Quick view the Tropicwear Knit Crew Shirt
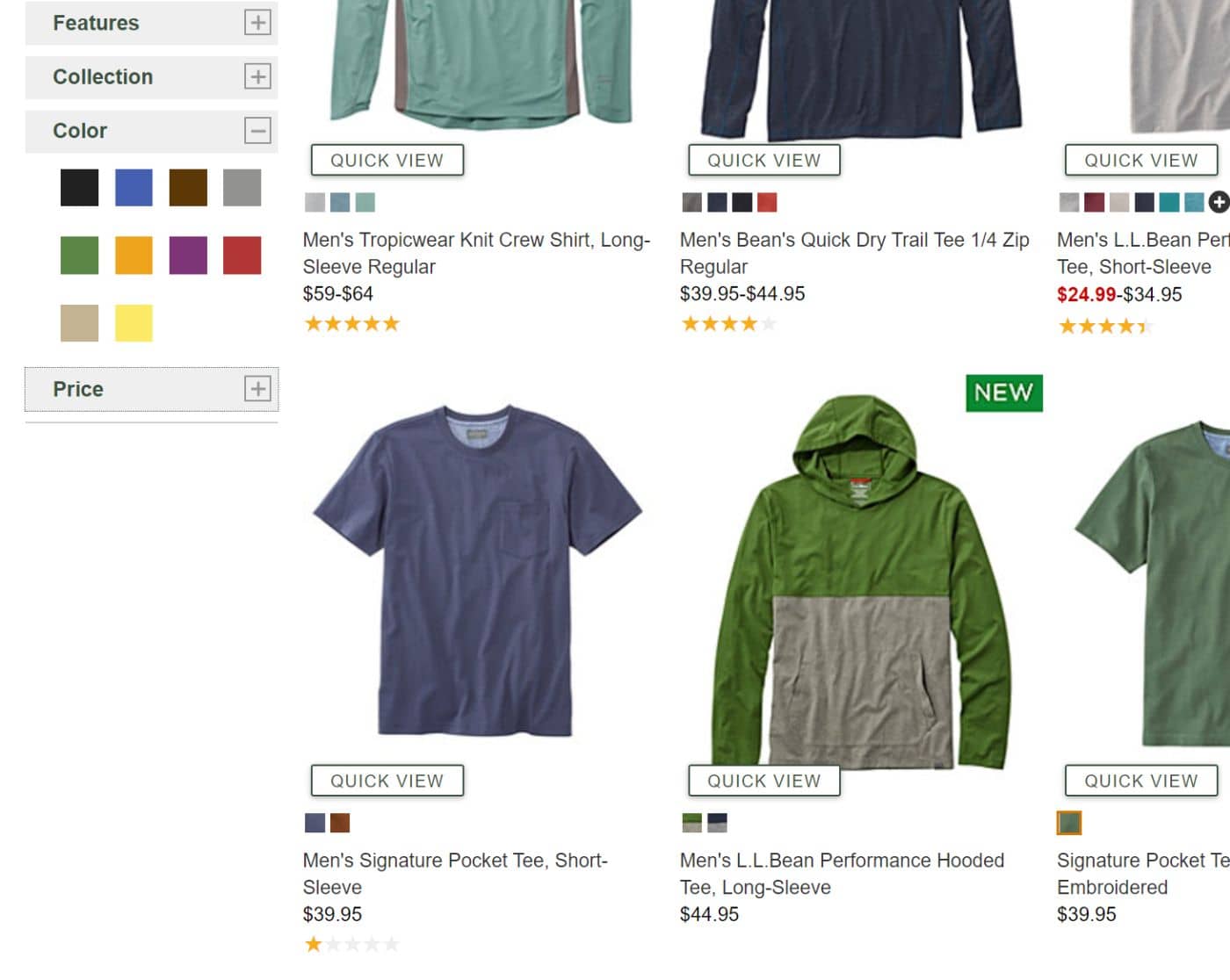 tap(387, 161)
